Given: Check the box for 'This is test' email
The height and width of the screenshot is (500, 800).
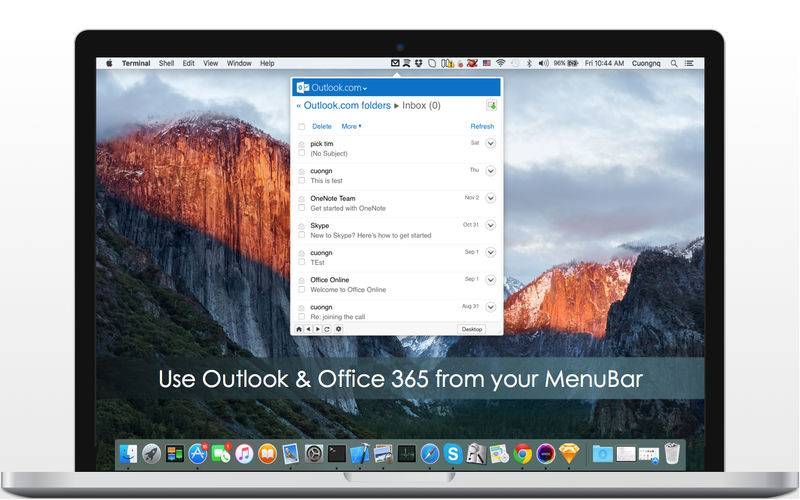Looking at the screenshot, I should [x=302, y=180].
